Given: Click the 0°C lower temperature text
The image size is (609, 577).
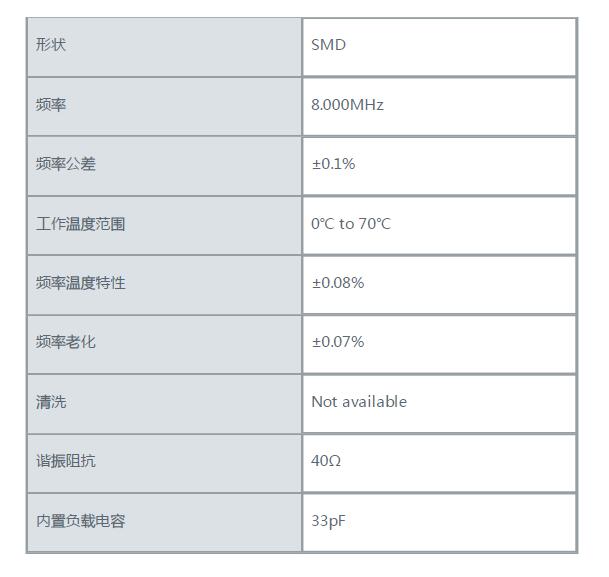Looking at the screenshot, I should click(x=322, y=224).
